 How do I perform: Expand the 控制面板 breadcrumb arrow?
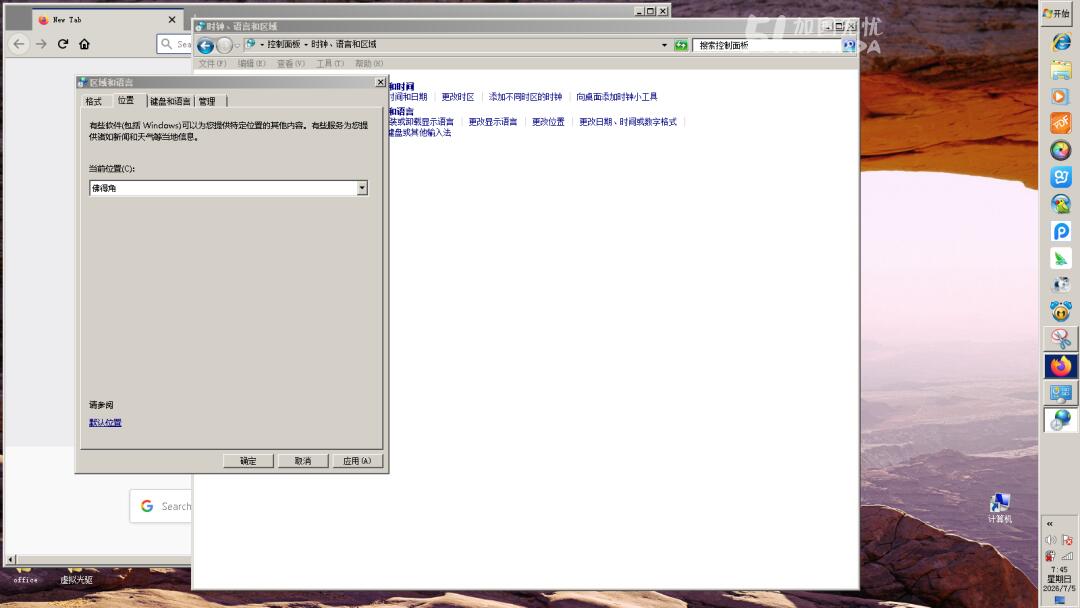tap(306, 45)
